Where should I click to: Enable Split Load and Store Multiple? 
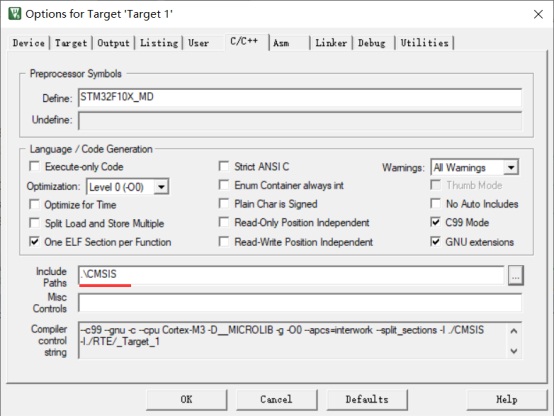34,223
